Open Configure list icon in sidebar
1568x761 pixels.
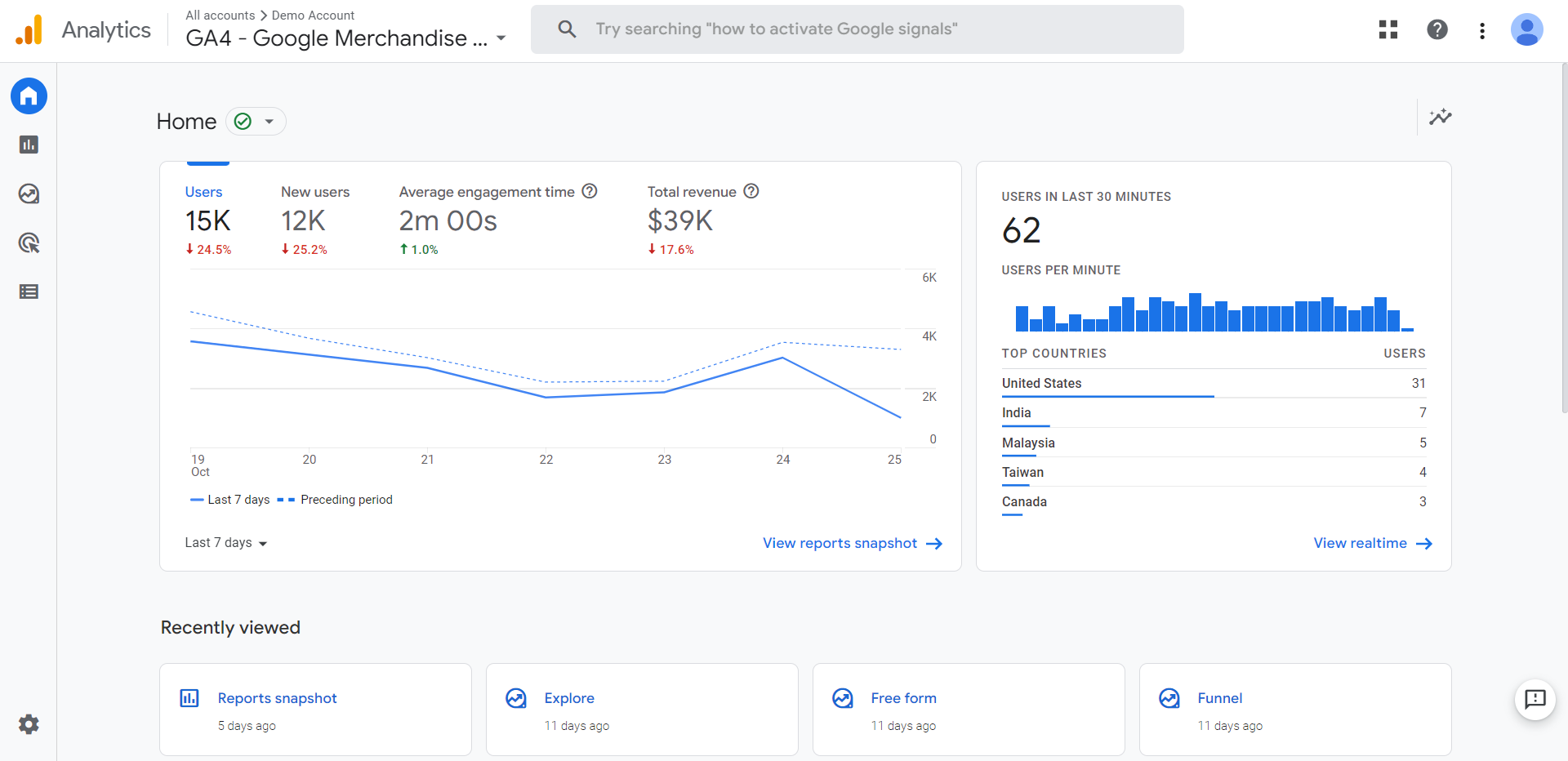[x=29, y=291]
